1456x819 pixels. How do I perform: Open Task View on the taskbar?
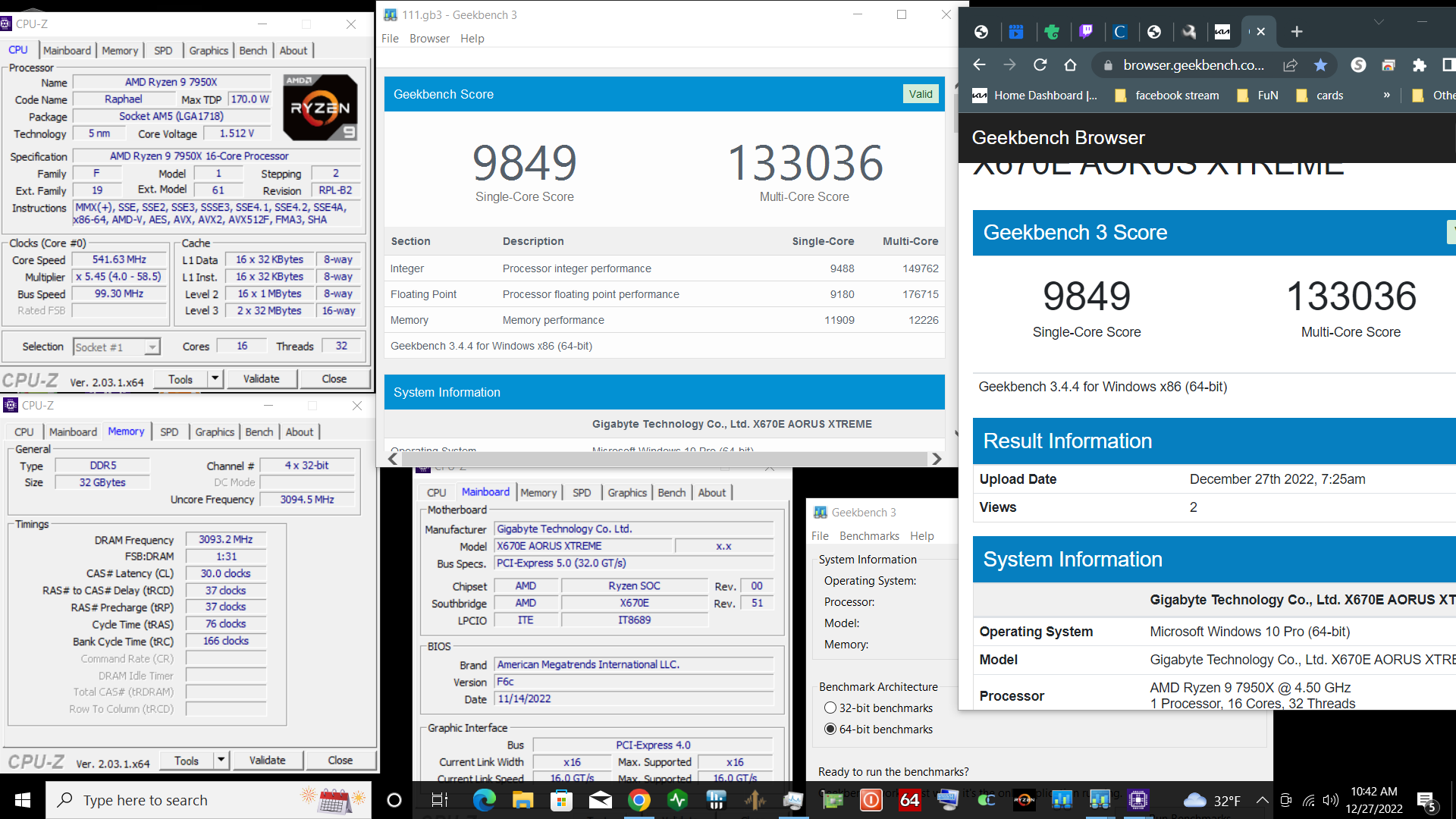439,800
